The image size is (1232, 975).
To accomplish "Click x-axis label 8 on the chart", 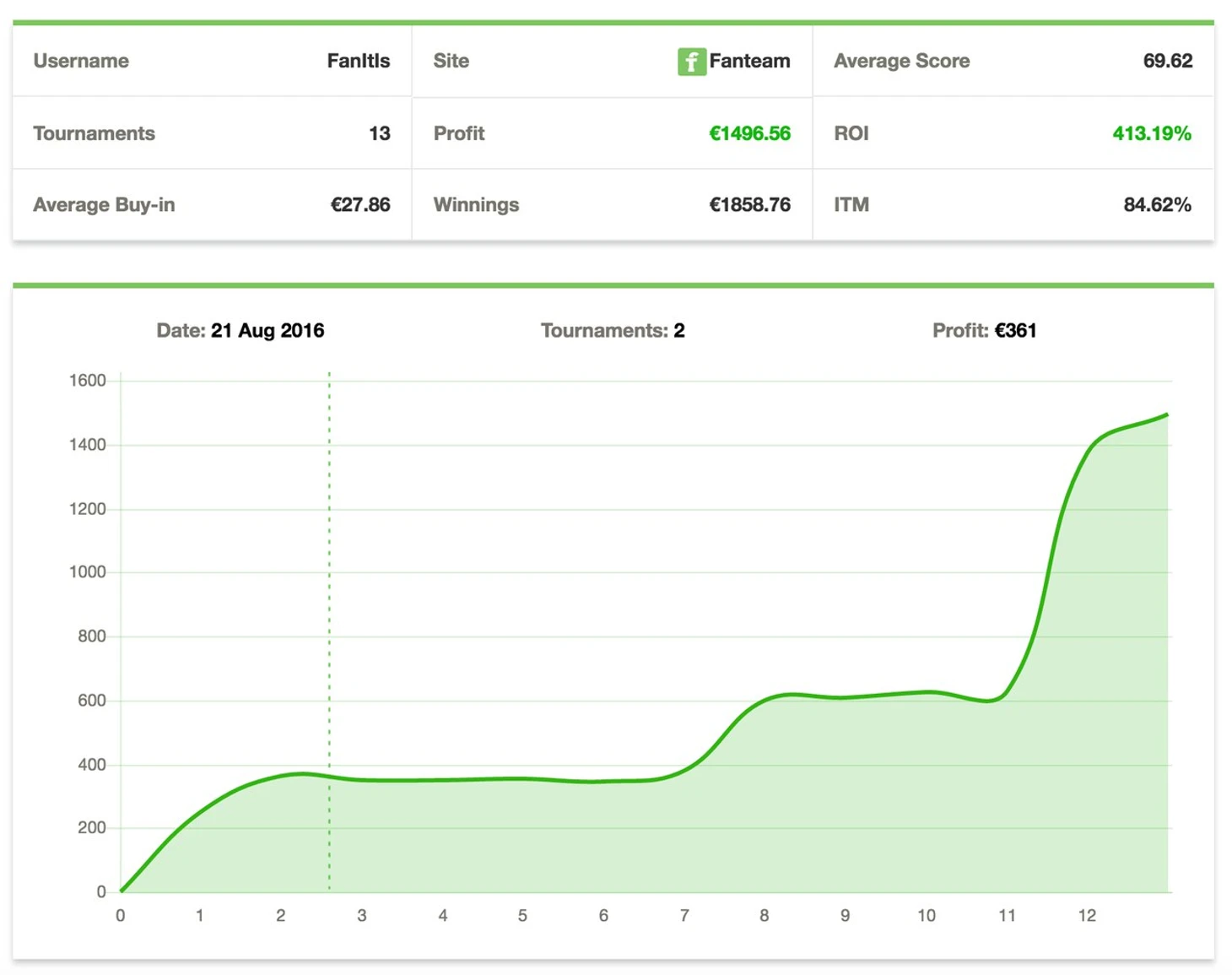I will pyautogui.click(x=764, y=916).
